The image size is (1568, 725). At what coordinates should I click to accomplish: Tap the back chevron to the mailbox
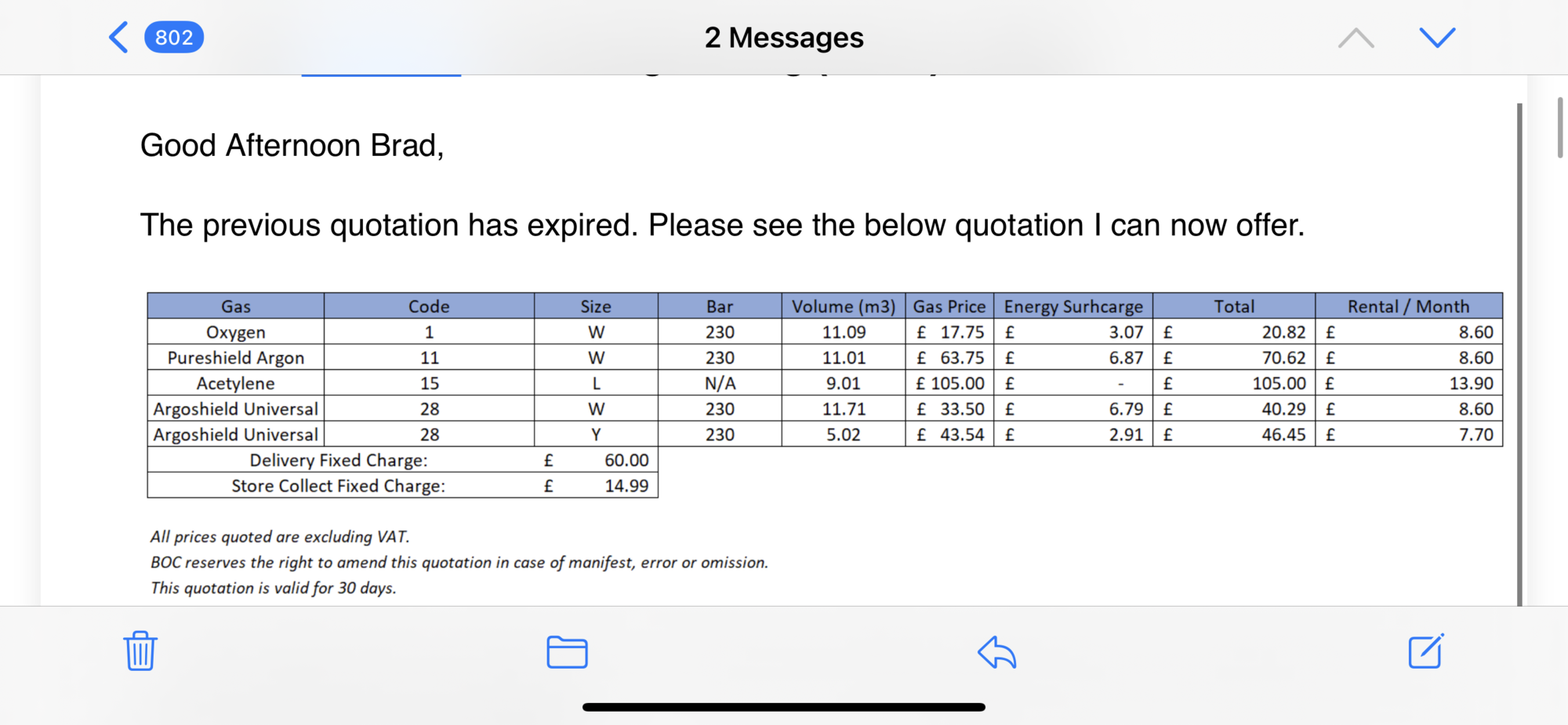(x=118, y=37)
